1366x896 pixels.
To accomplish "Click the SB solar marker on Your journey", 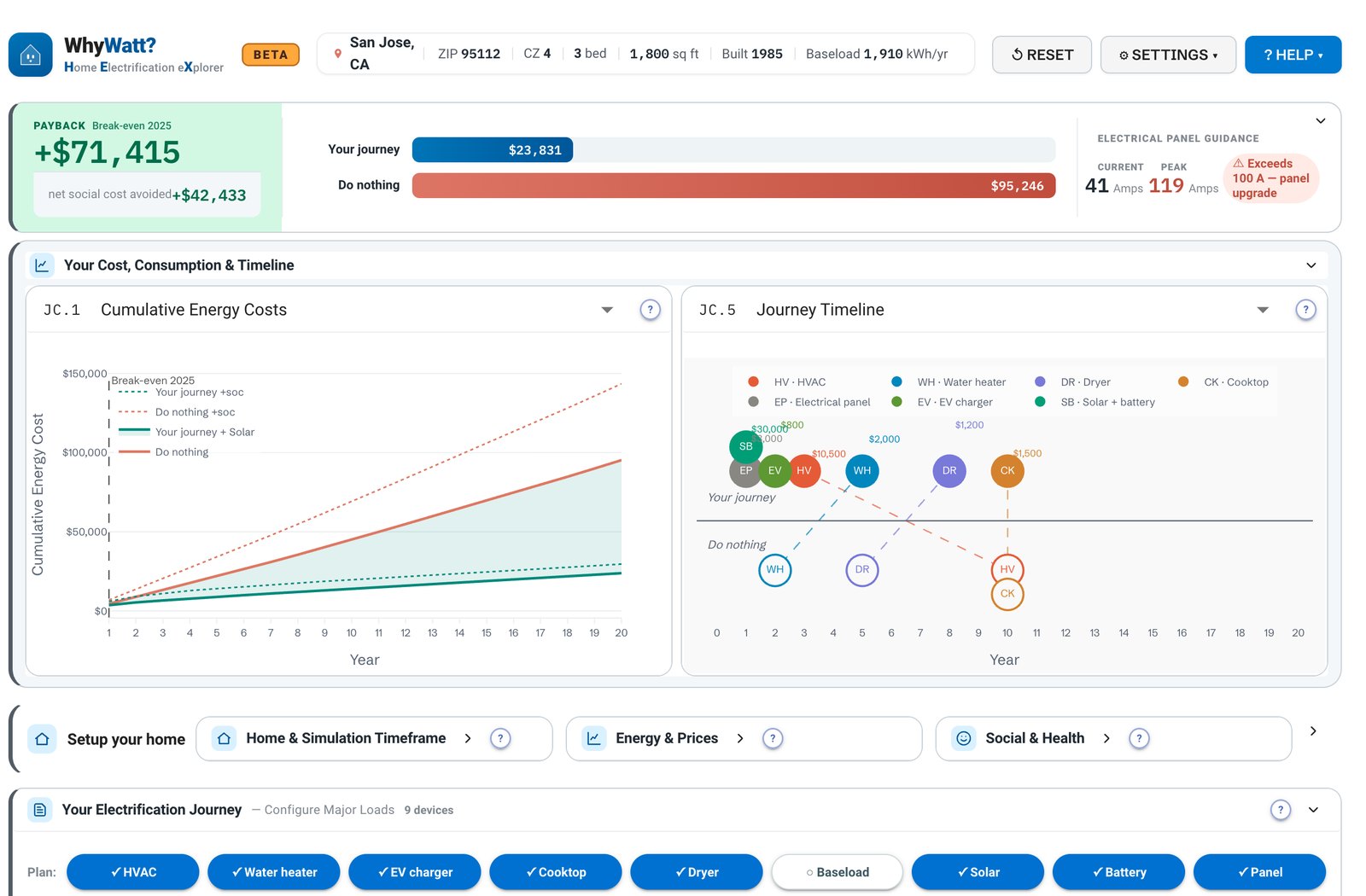I will pos(746,446).
